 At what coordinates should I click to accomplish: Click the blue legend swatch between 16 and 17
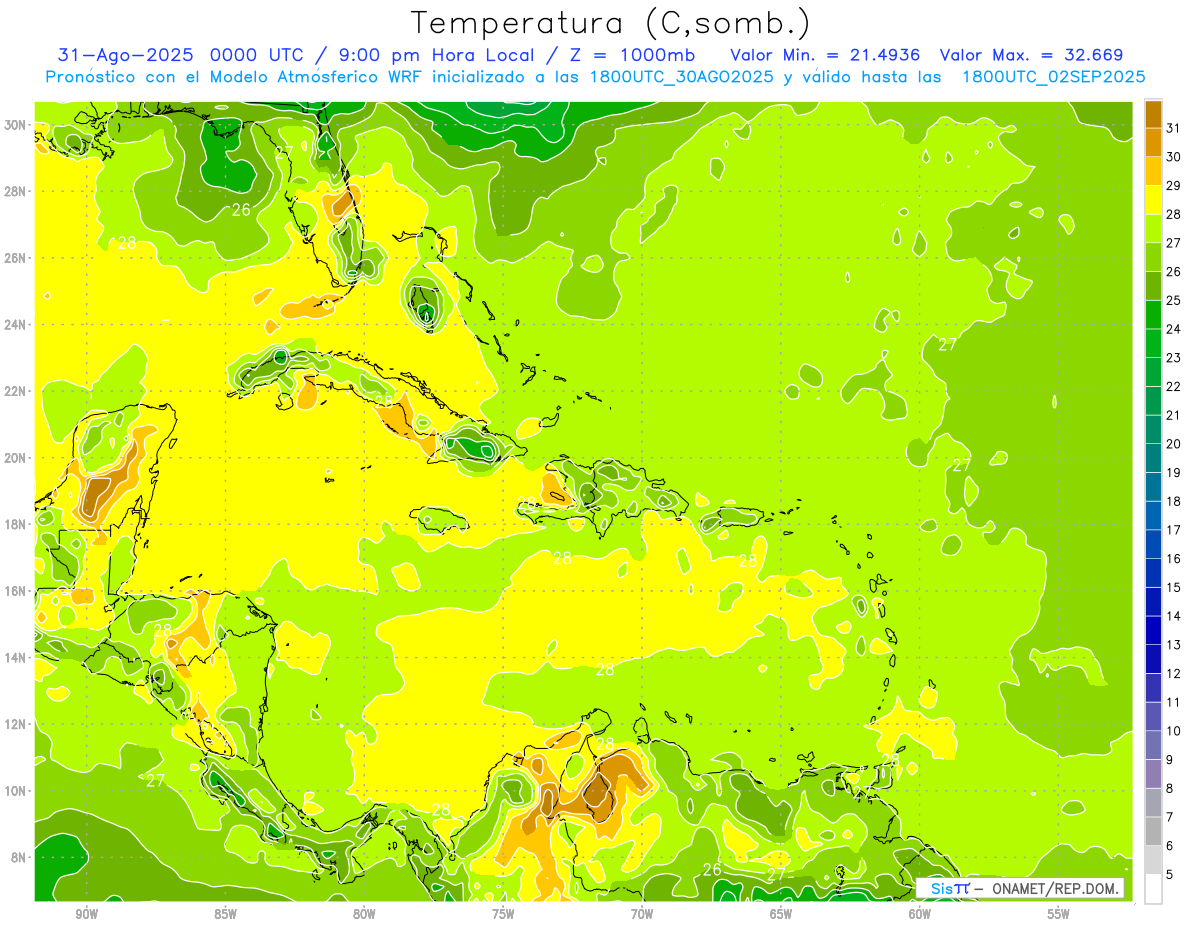1153,544
